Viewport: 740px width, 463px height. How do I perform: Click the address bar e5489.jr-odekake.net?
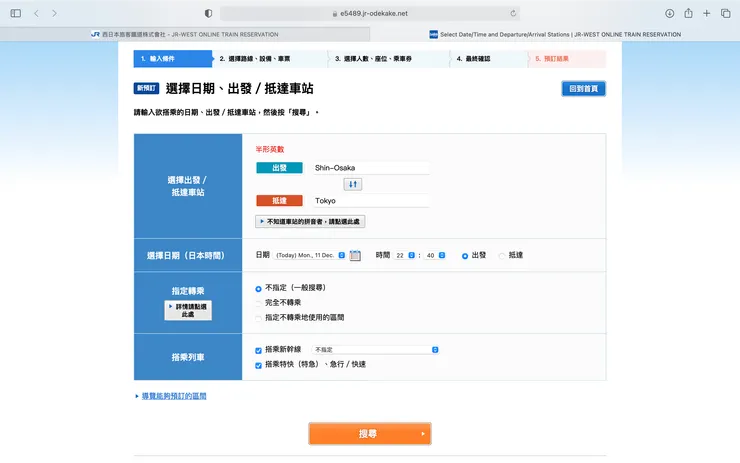[370, 13]
